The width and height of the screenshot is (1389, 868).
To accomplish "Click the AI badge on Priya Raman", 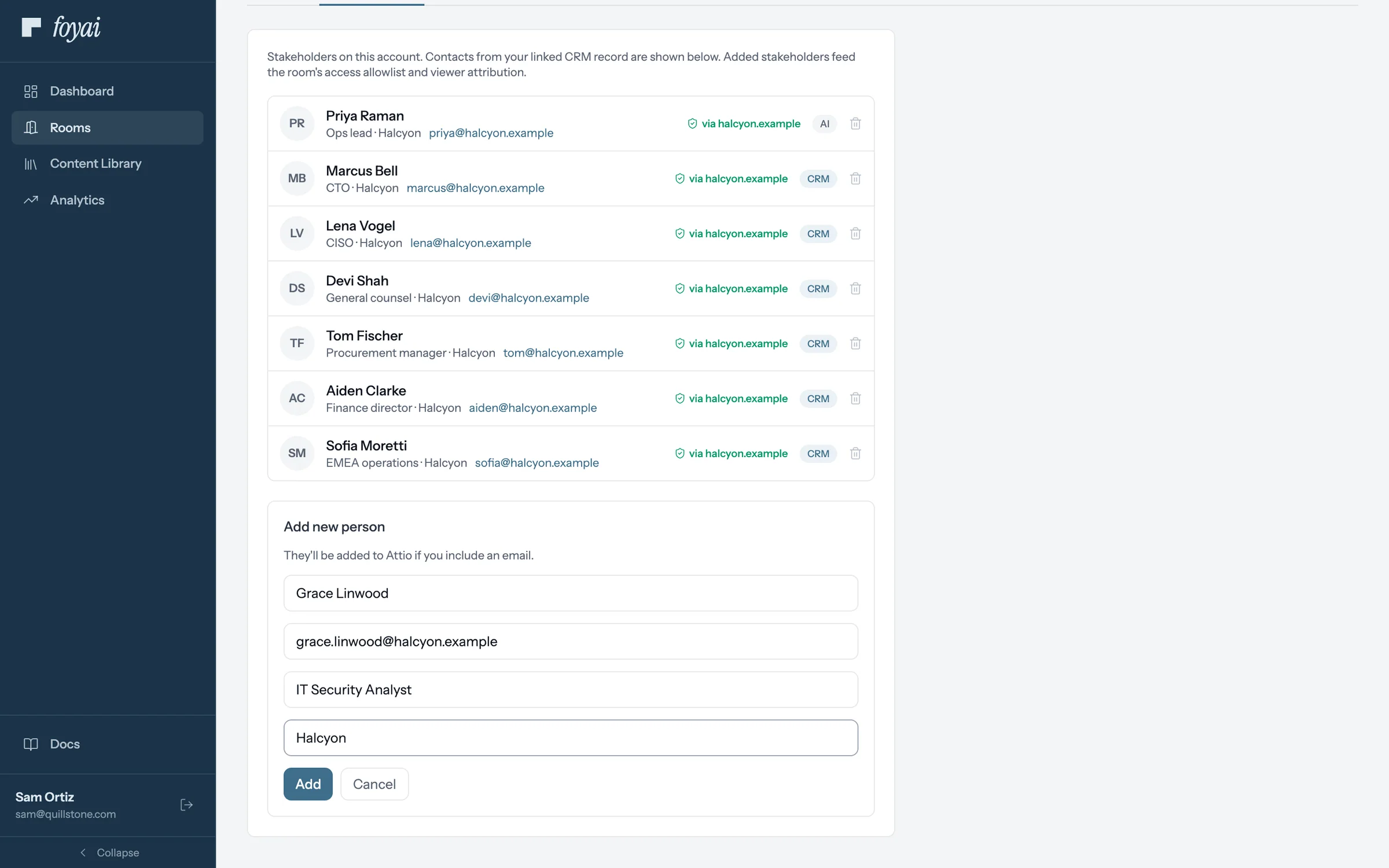I will coord(825,123).
